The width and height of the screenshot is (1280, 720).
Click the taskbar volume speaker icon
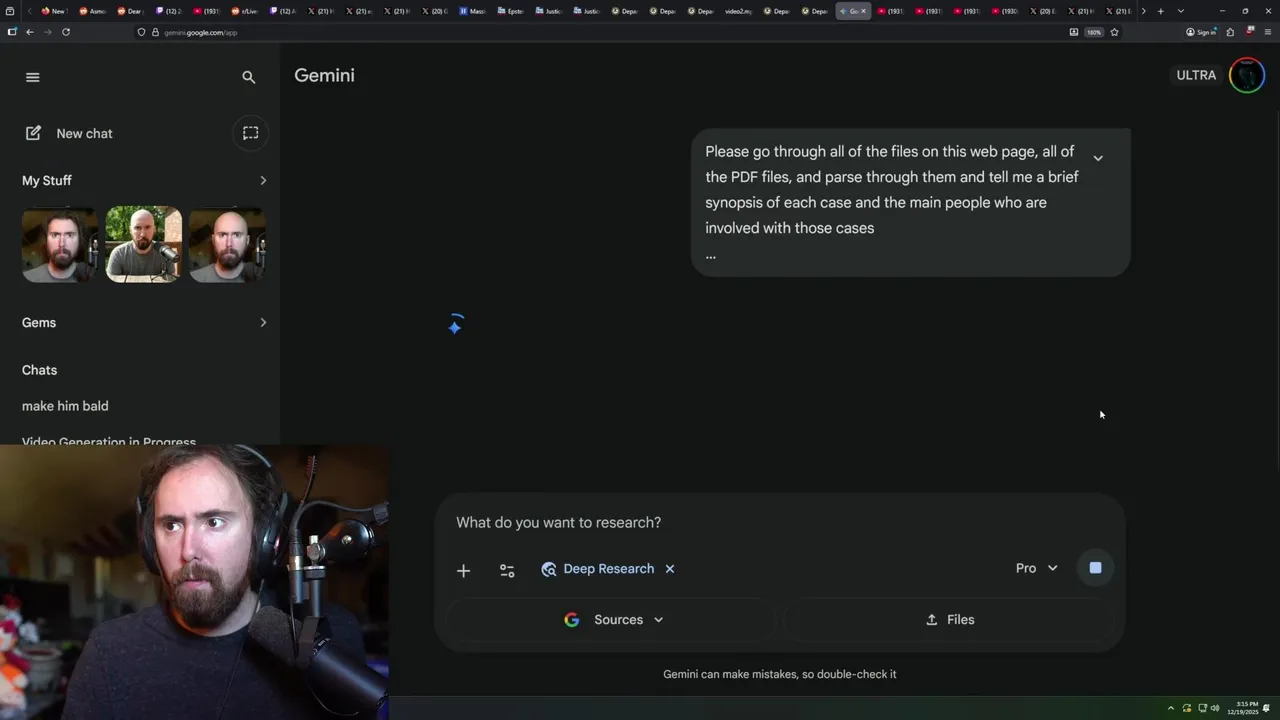point(1215,708)
